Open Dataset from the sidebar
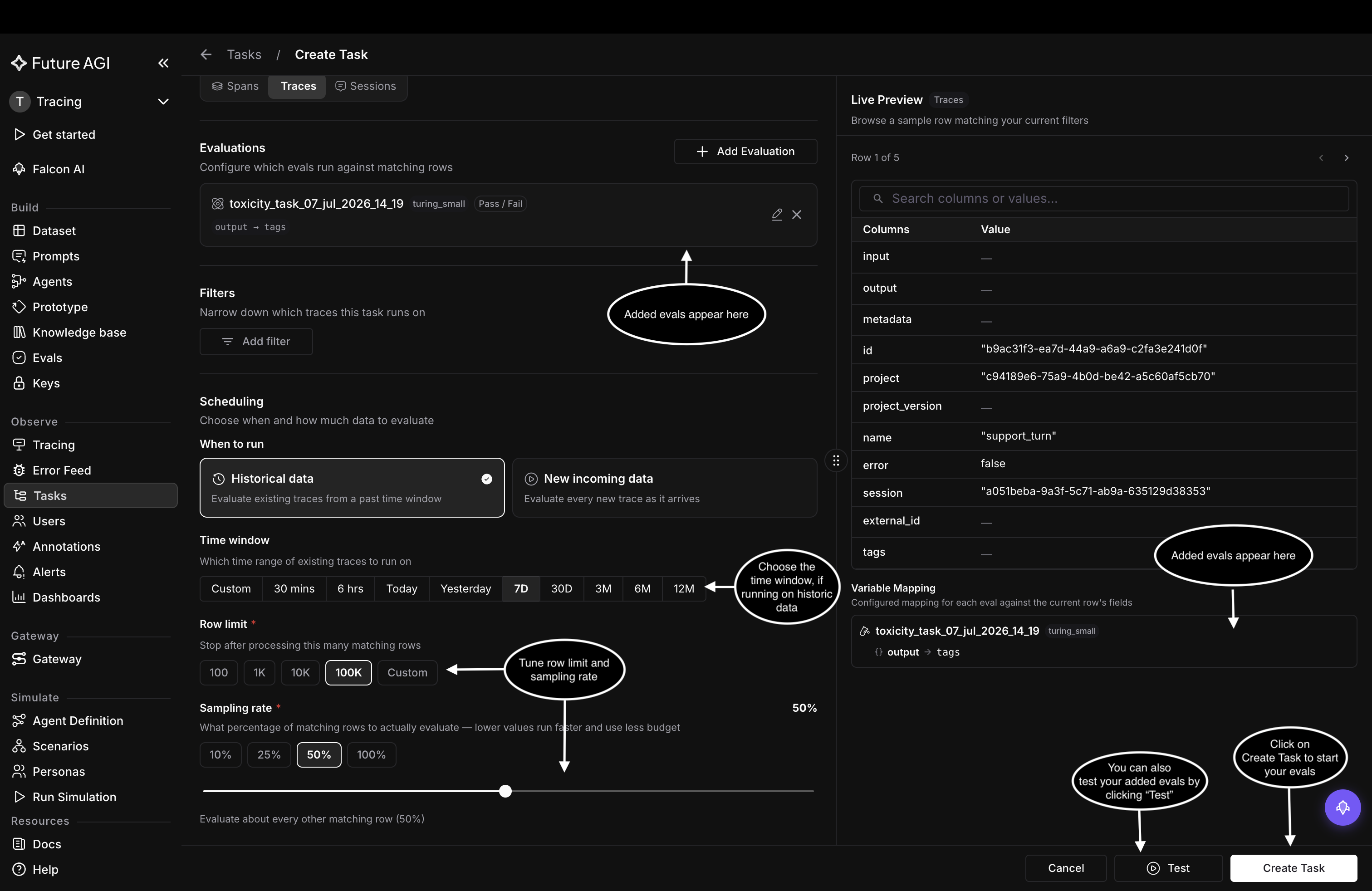This screenshot has width=1372, height=891. click(90, 230)
